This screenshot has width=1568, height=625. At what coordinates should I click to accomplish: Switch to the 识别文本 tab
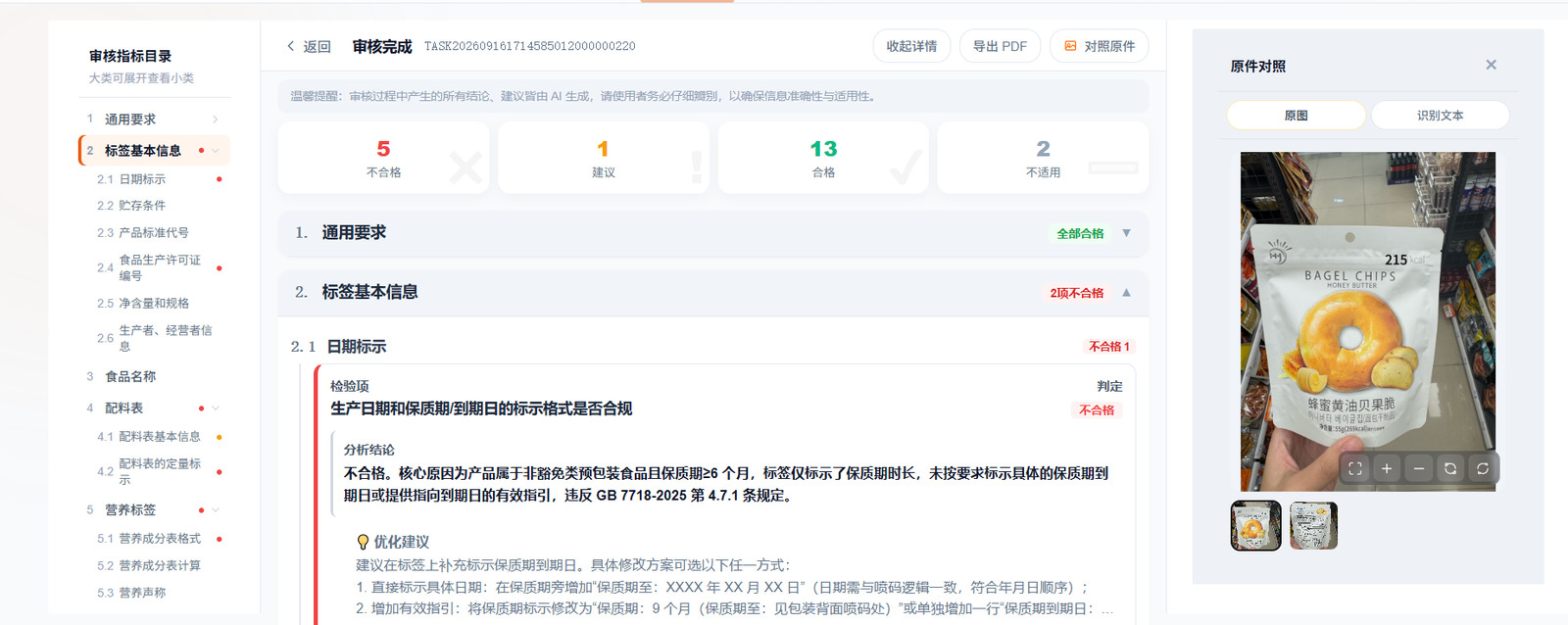point(1440,115)
